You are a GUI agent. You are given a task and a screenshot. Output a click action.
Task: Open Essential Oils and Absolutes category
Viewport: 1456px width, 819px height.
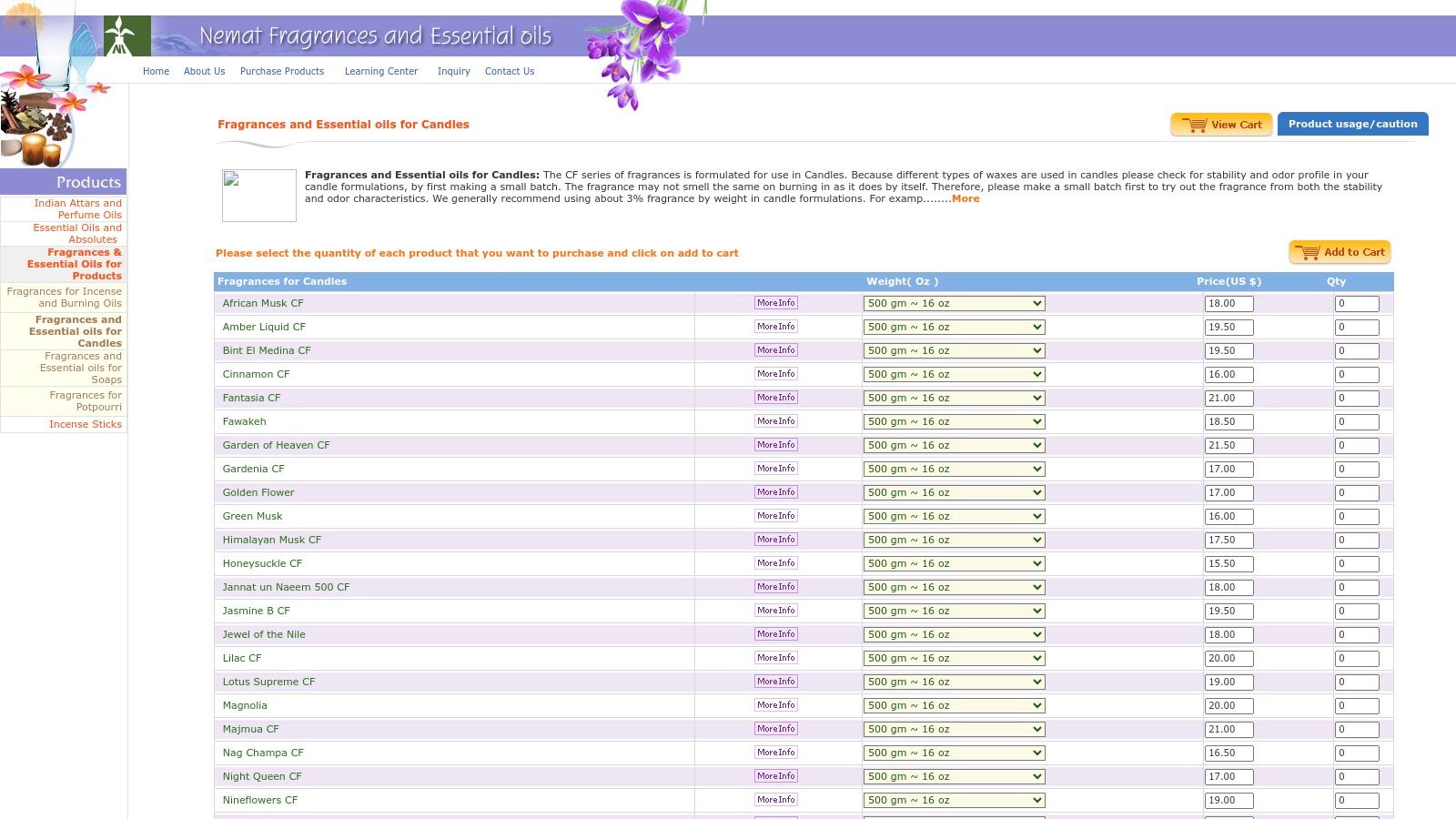coord(77,234)
